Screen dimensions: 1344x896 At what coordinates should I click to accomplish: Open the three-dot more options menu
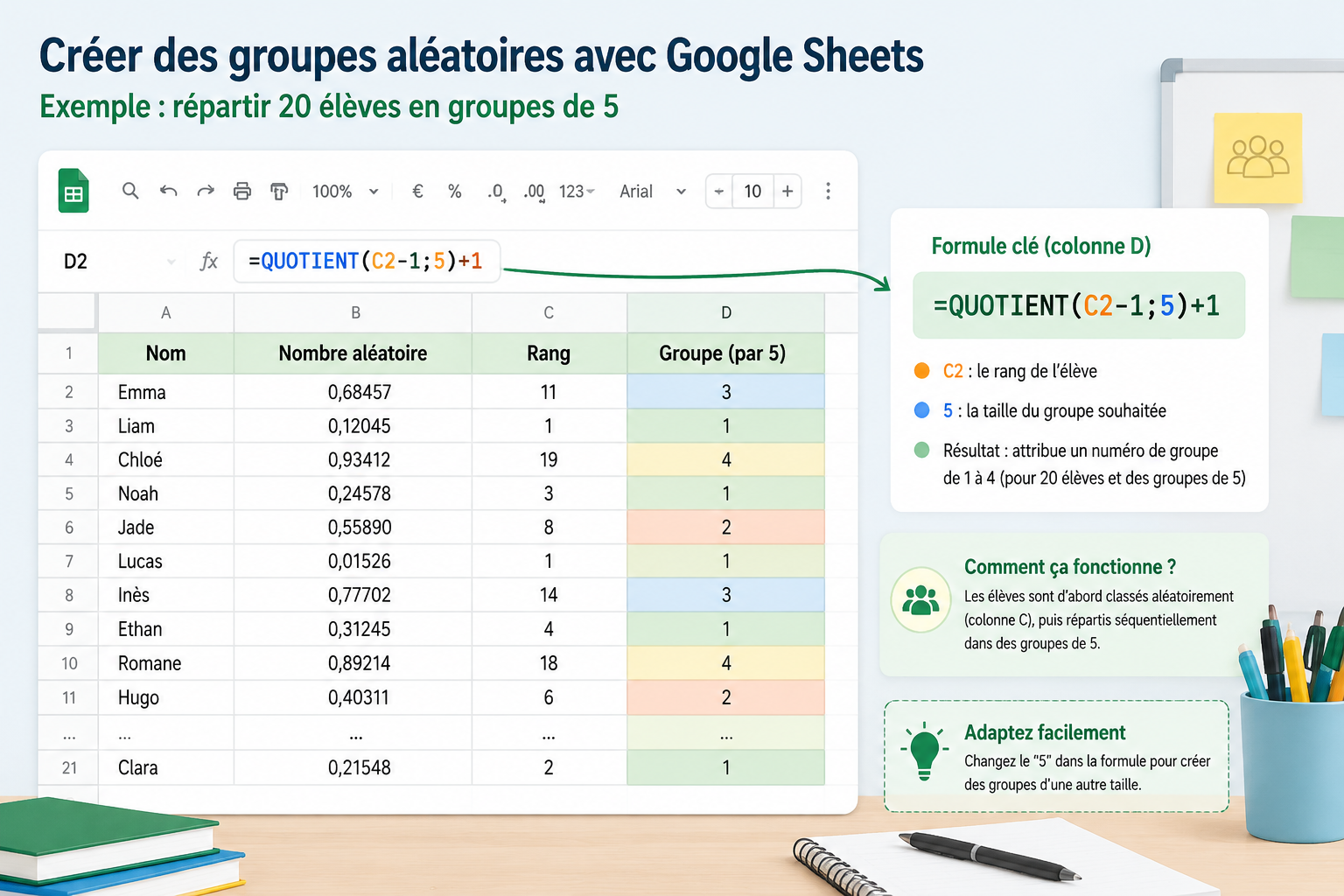pos(828,191)
